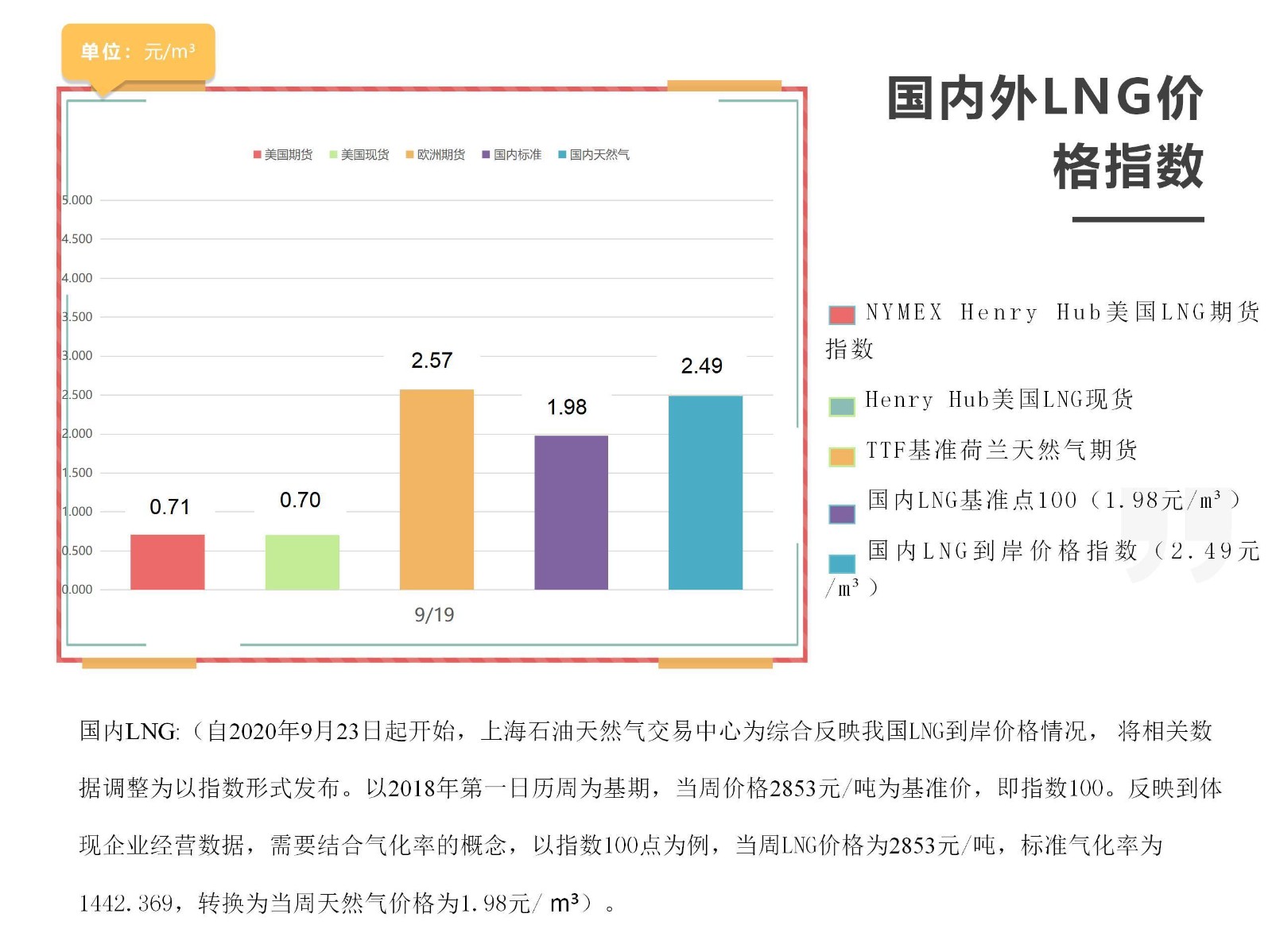1272x952 pixels.
Task: Click the blue 国内天然气 legend swatch
Action: (x=562, y=154)
